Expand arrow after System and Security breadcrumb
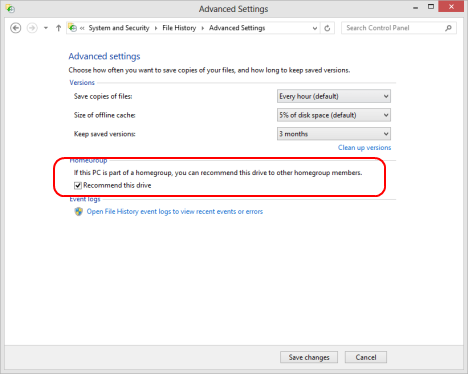 (156, 28)
